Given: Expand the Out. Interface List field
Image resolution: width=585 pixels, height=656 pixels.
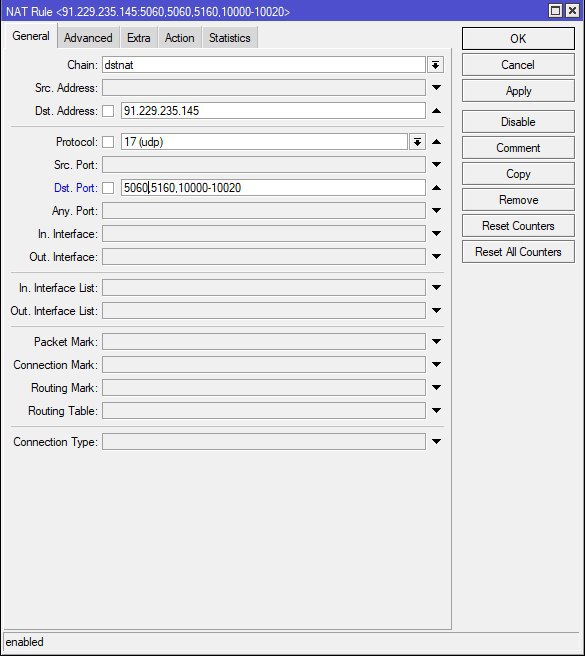Looking at the screenshot, I should 436,310.
